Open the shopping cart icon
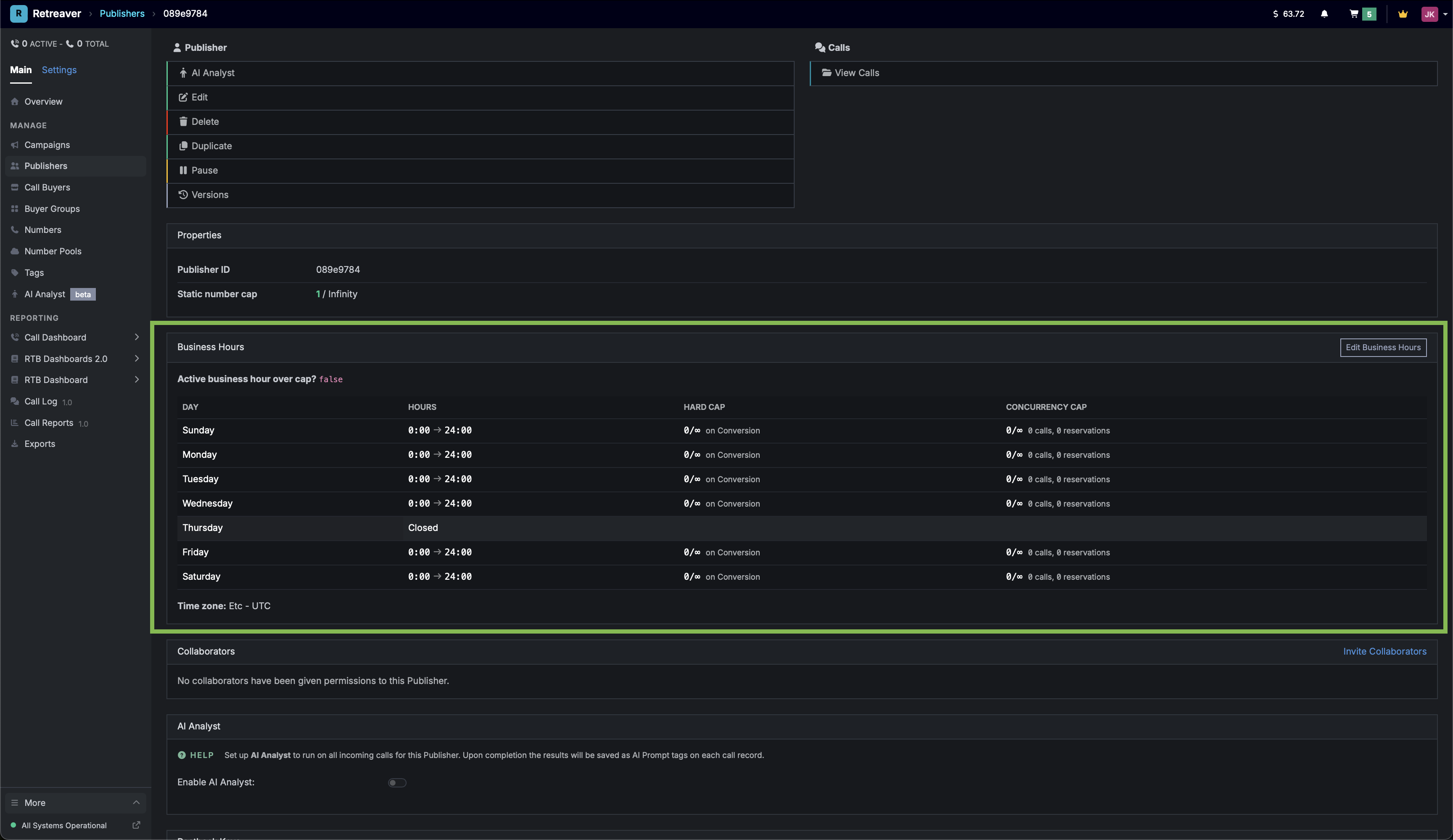The width and height of the screenshot is (1453, 840). click(1354, 14)
